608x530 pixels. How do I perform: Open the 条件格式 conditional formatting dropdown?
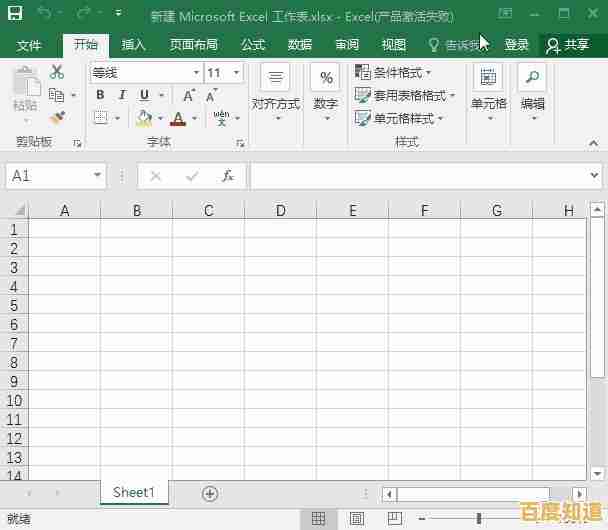(395, 73)
